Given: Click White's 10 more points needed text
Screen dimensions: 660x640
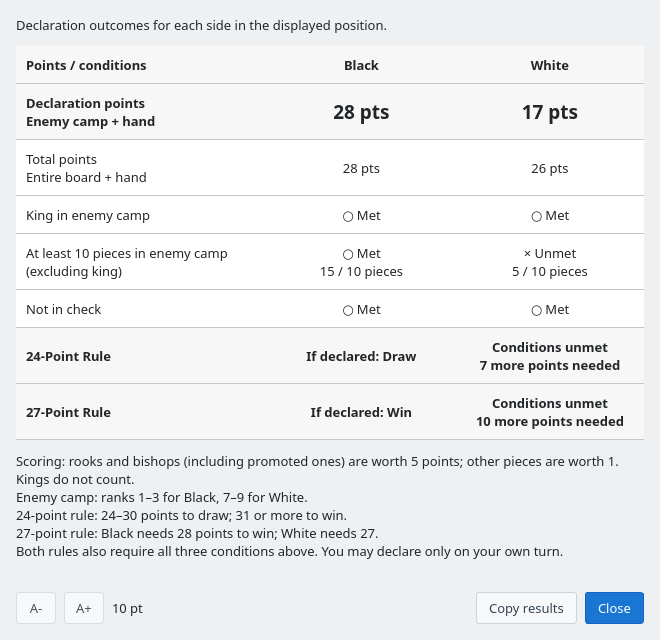Looking at the screenshot, I should pyautogui.click(x=550, y=421).
